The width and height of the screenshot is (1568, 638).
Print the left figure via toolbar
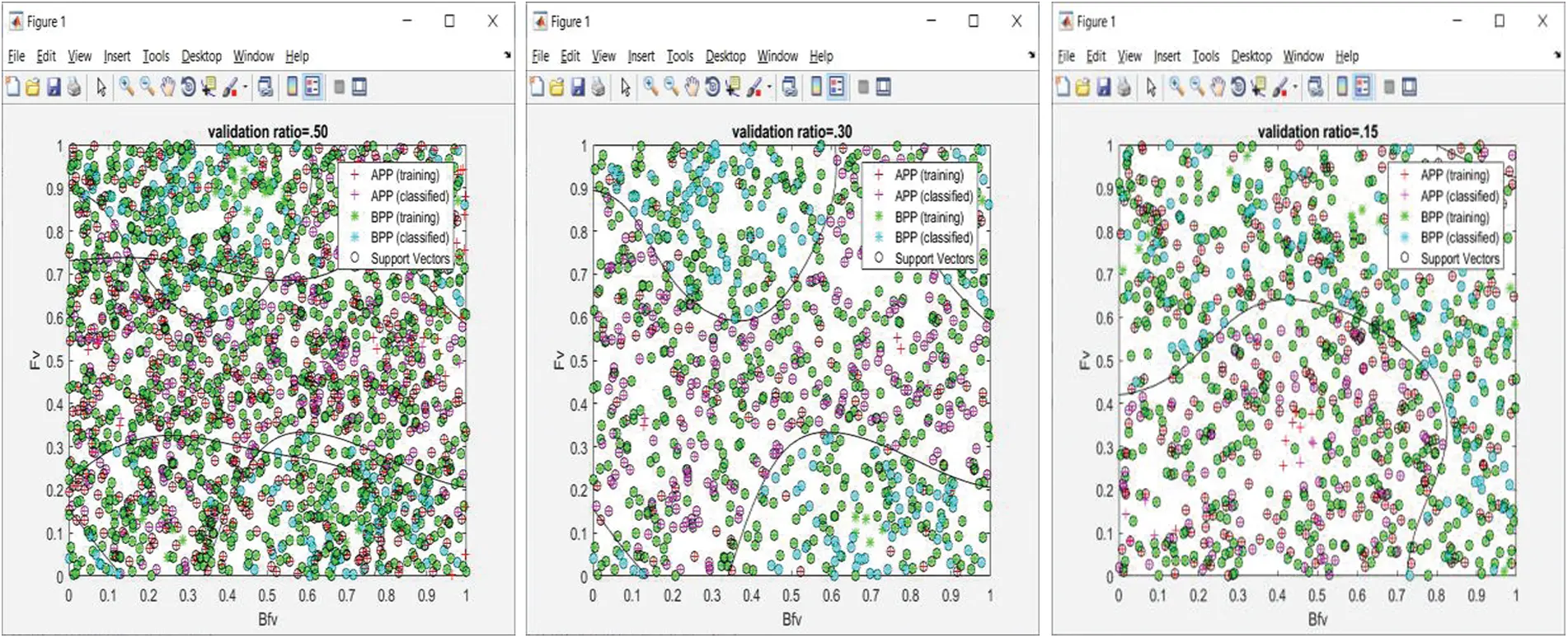pyautogui.click(x=74, y=87)
